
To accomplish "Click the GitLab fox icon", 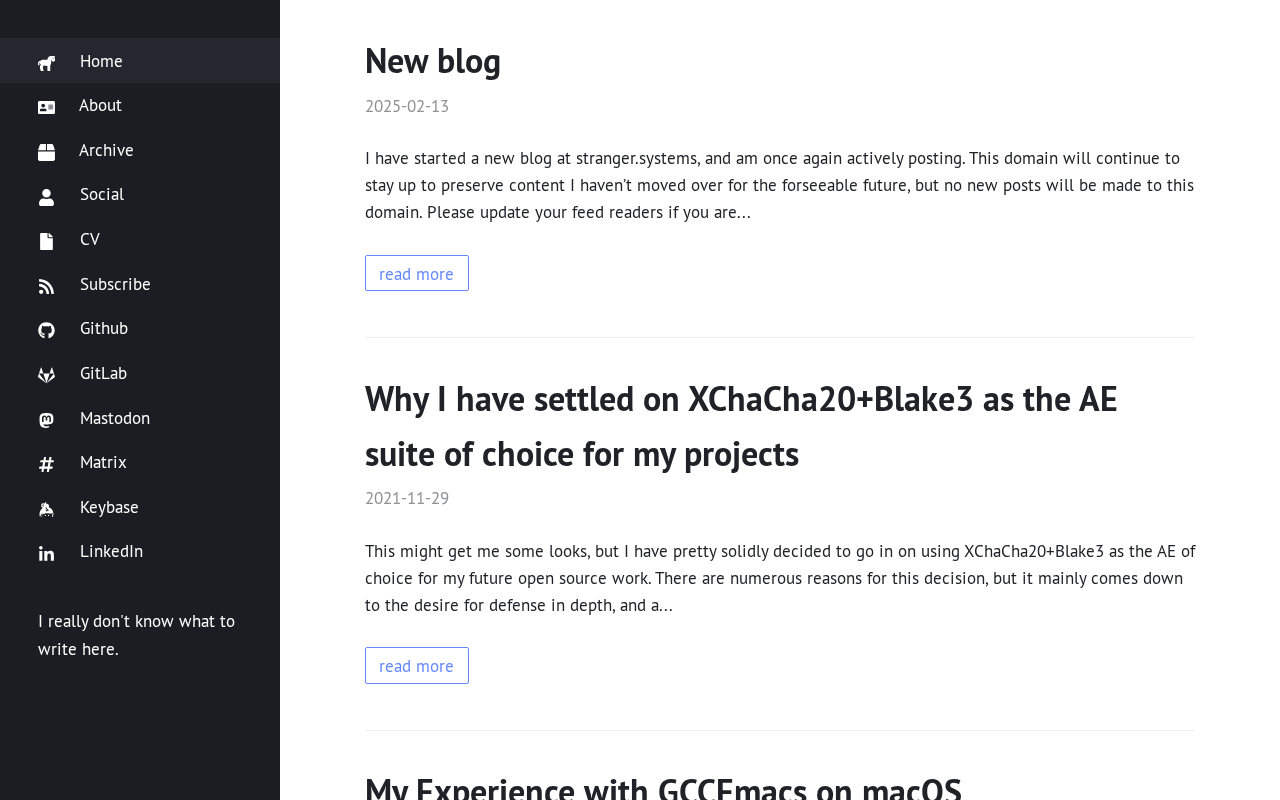I will (x=46, y=375).
